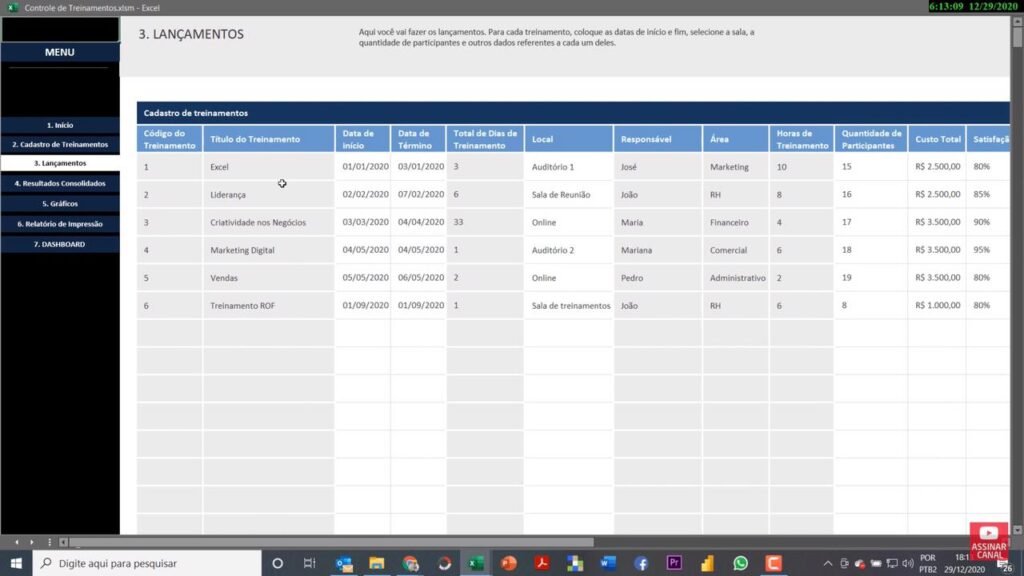
Task: Select the '95%' satisfaction cell
Action: click(988, 250)
